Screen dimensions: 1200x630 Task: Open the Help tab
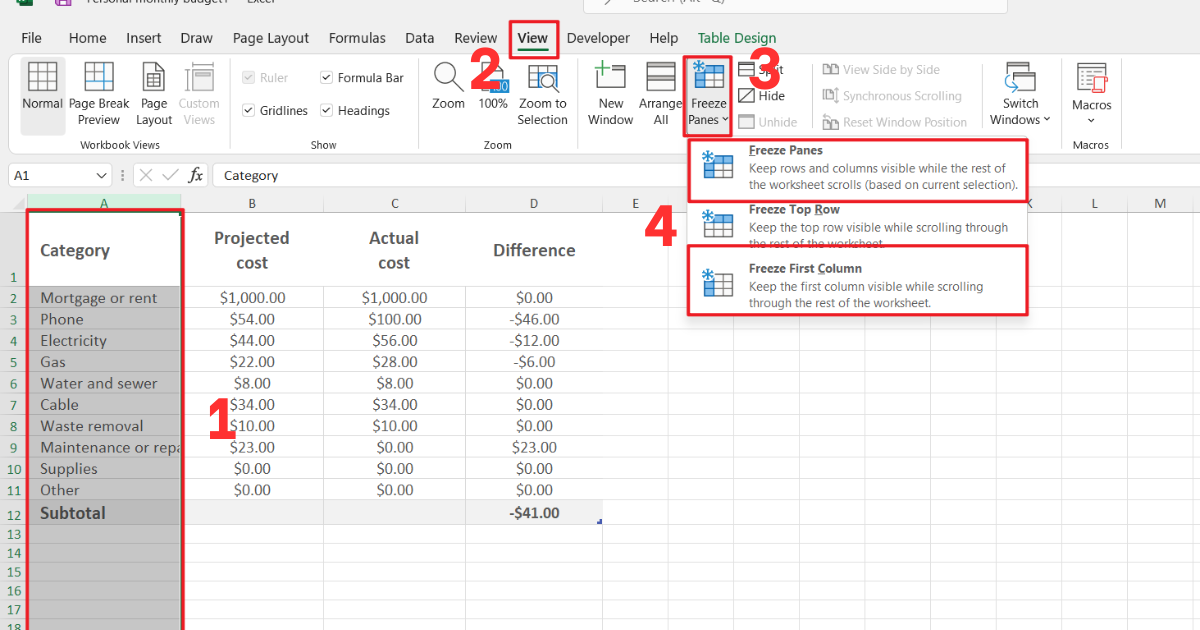[x=663, y=38]
